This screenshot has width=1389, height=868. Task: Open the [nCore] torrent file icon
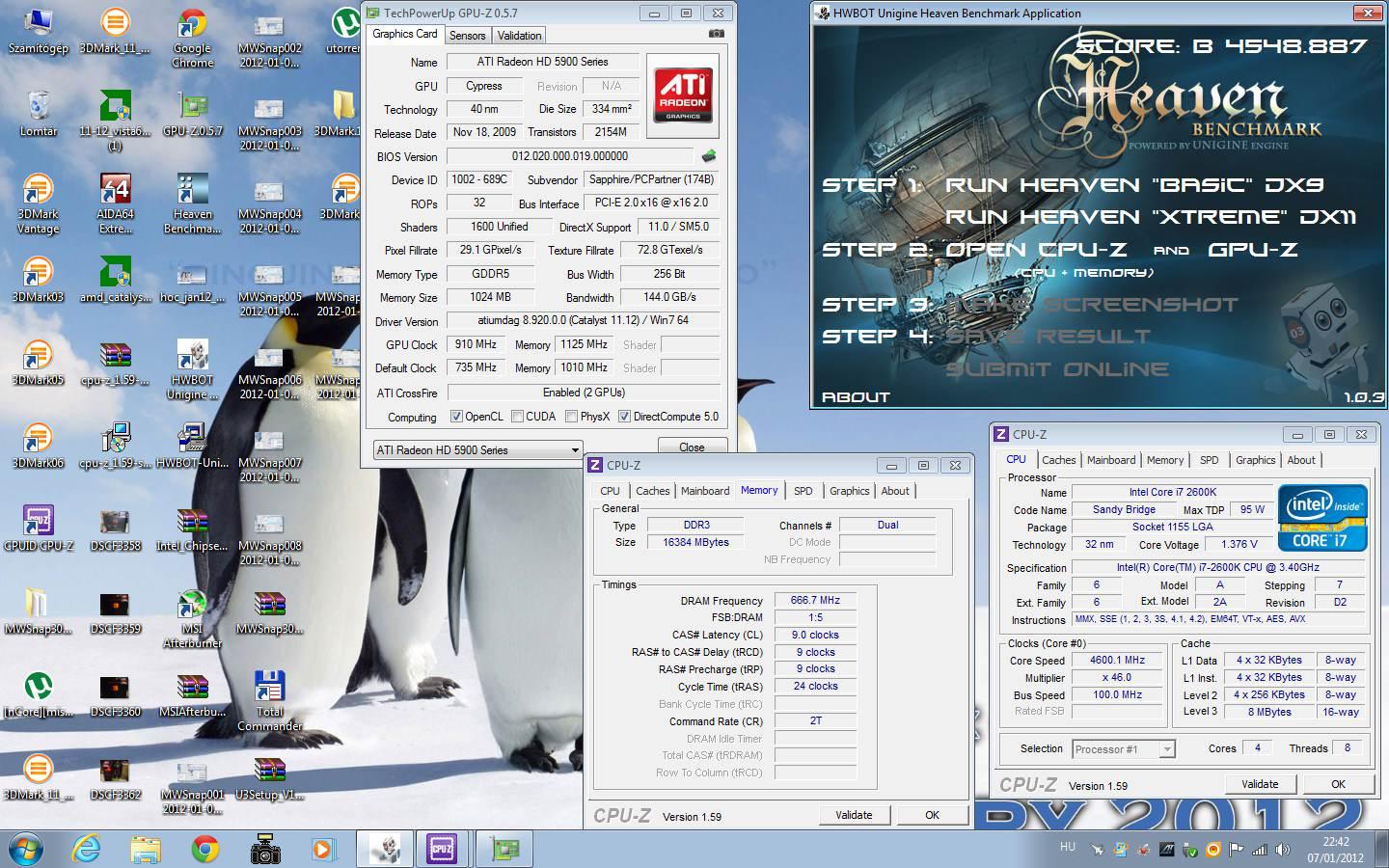click(x=38, y=694)
